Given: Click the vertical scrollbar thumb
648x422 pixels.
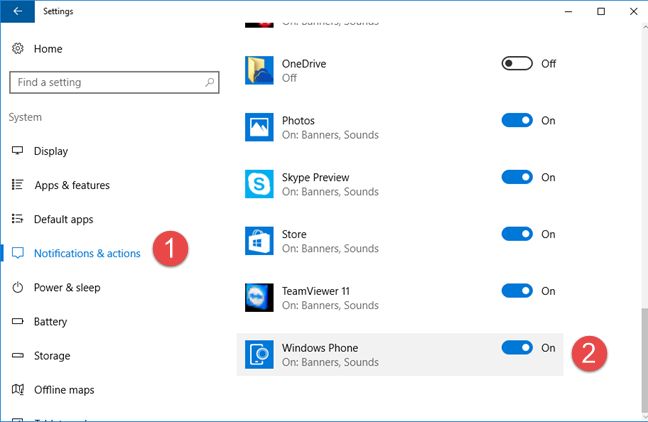Looking at the screenshot, I should (x=644, y=360).
